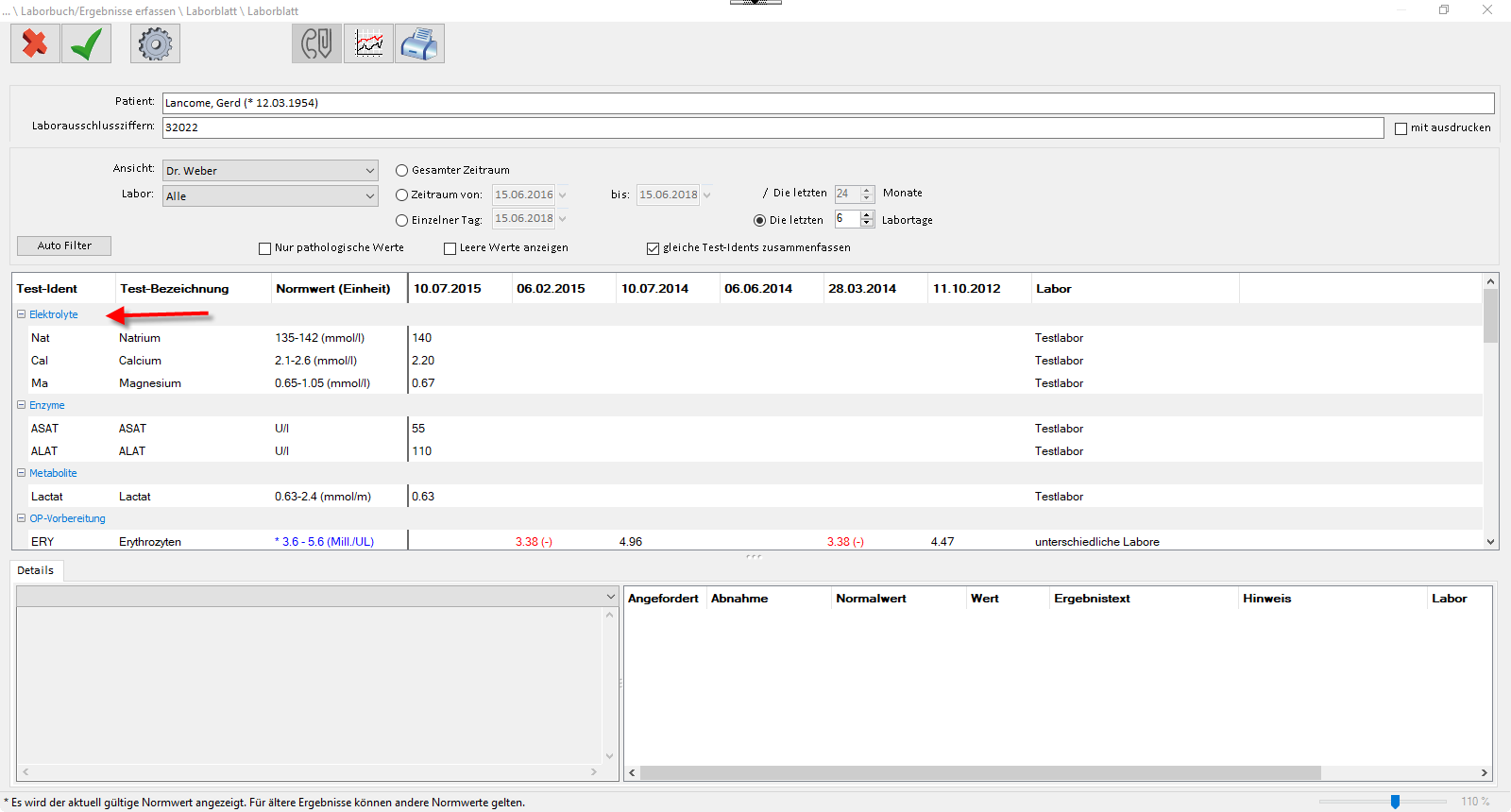The width and height of the screenshot is (1511, 812).
Task: Select the 'Zeitraum von' radio button
Action: (401, 195)
